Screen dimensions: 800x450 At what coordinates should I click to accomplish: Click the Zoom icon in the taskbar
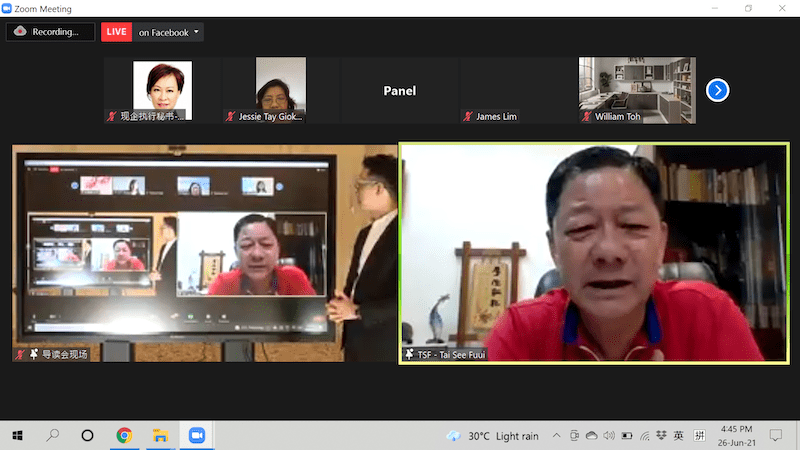(196, 436)
